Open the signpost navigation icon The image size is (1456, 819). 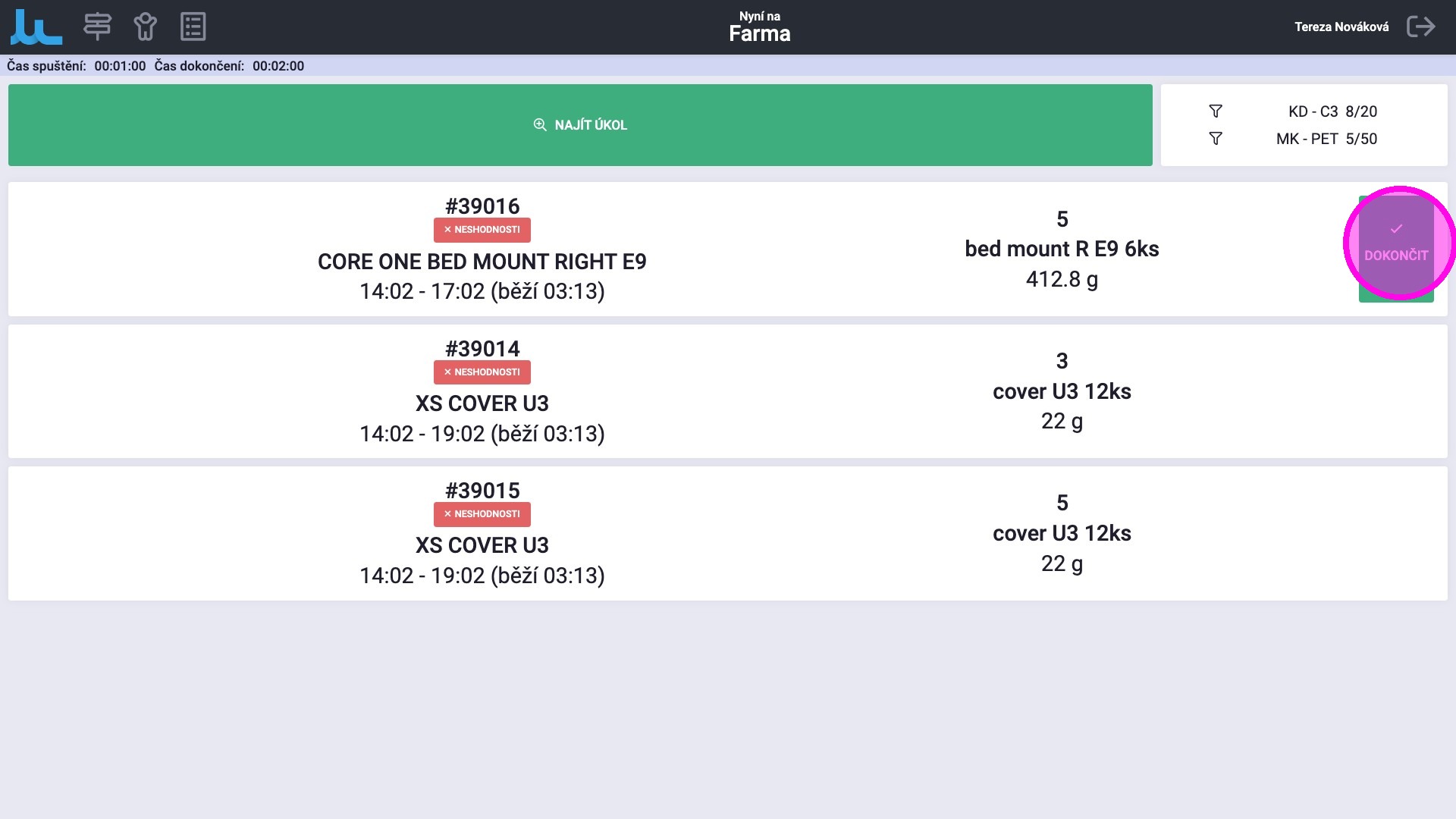pos(97,27)
